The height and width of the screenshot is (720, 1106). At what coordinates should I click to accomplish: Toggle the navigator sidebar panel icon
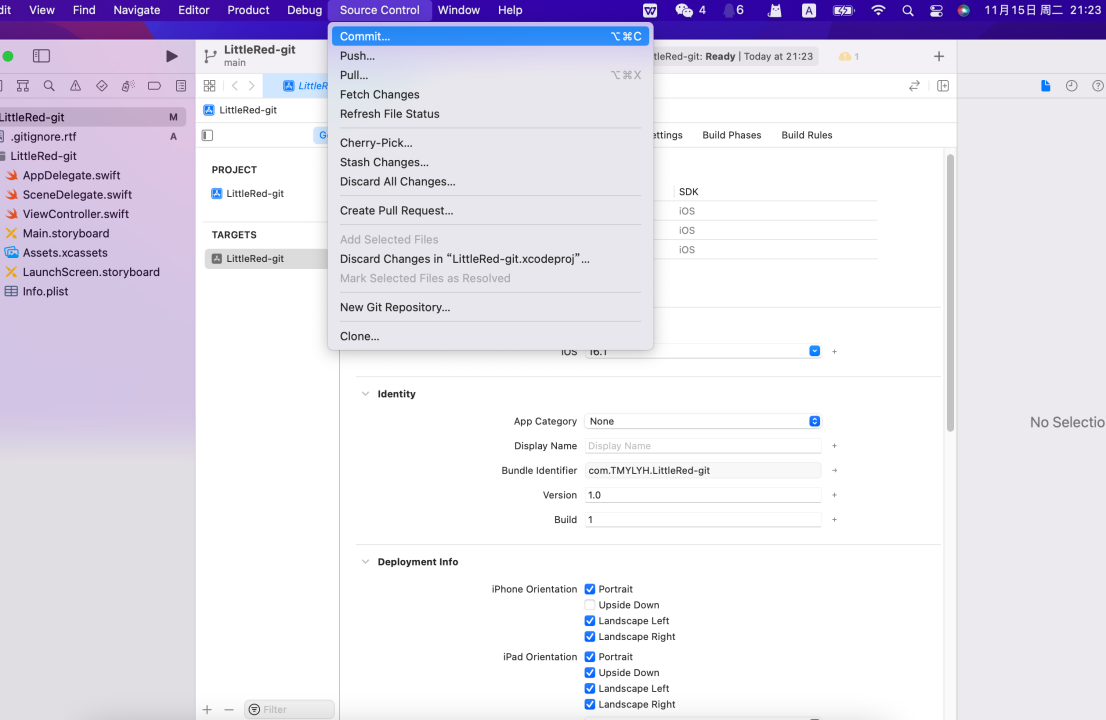[x=42, y=56]
